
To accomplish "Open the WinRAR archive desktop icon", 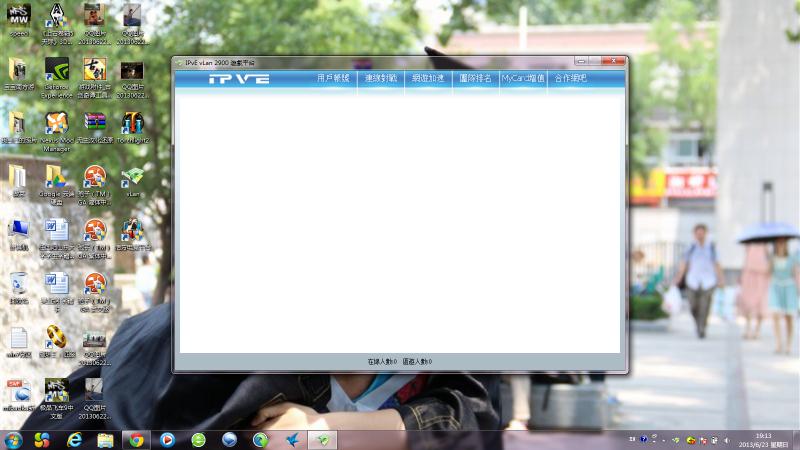I will click(x=94, y=128).
